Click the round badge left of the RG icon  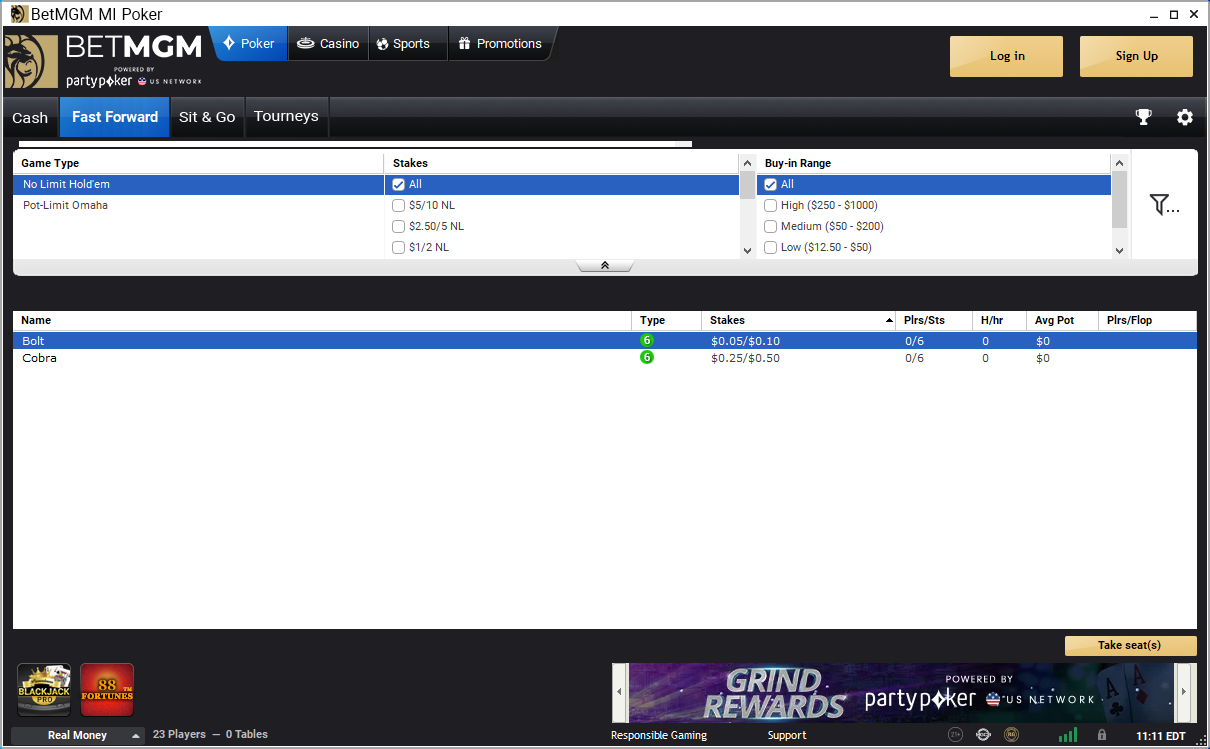click(984, 735)
